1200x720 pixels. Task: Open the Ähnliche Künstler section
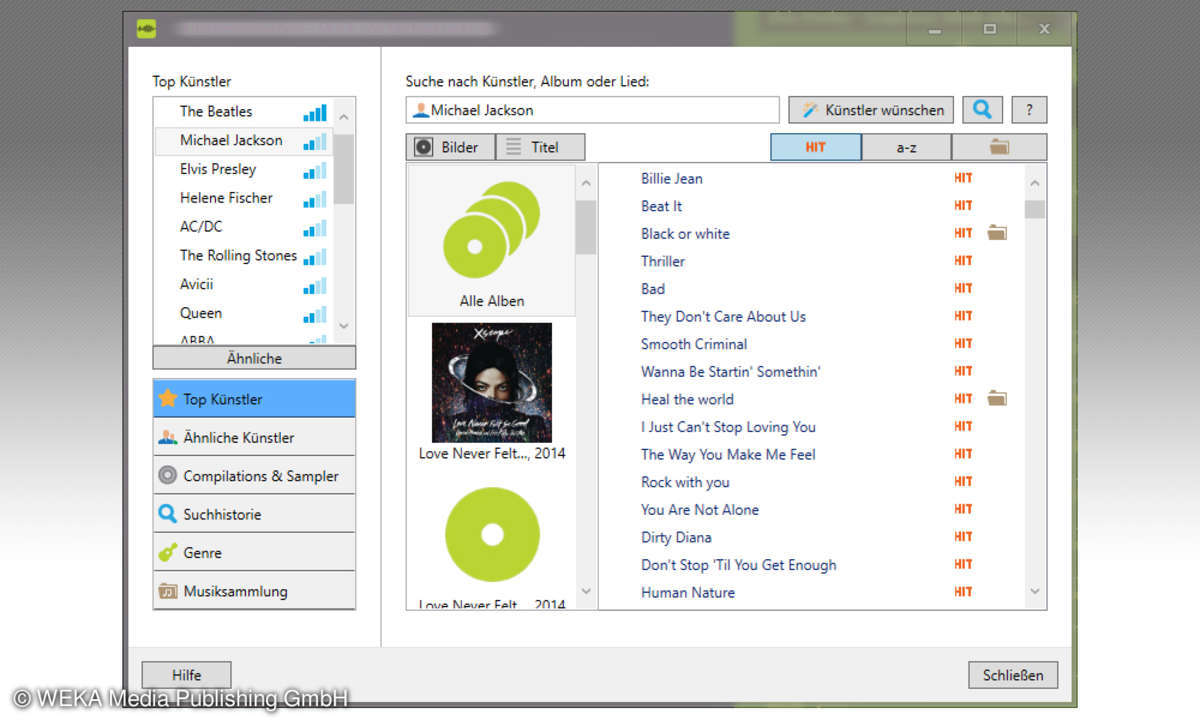(254, 437)
